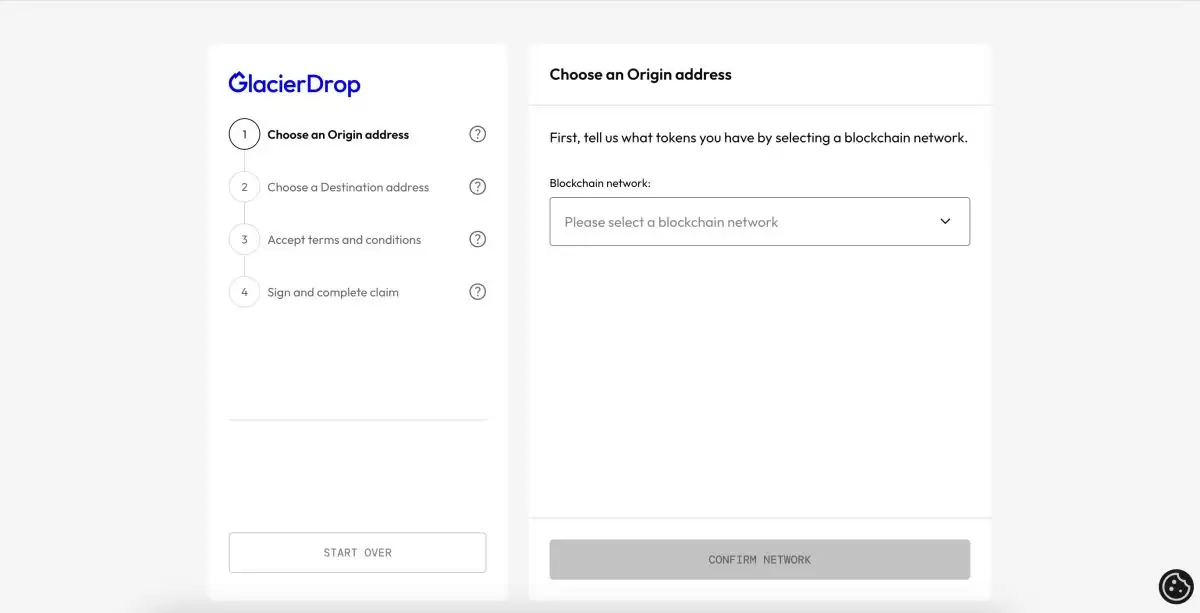Click the 'Blockchain network:' field label
The image size is (1200, 613).
coord(600,184)
